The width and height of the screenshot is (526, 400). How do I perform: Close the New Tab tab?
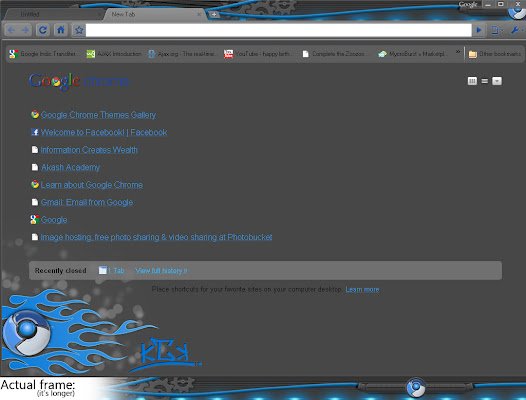(x=199, y=14)
